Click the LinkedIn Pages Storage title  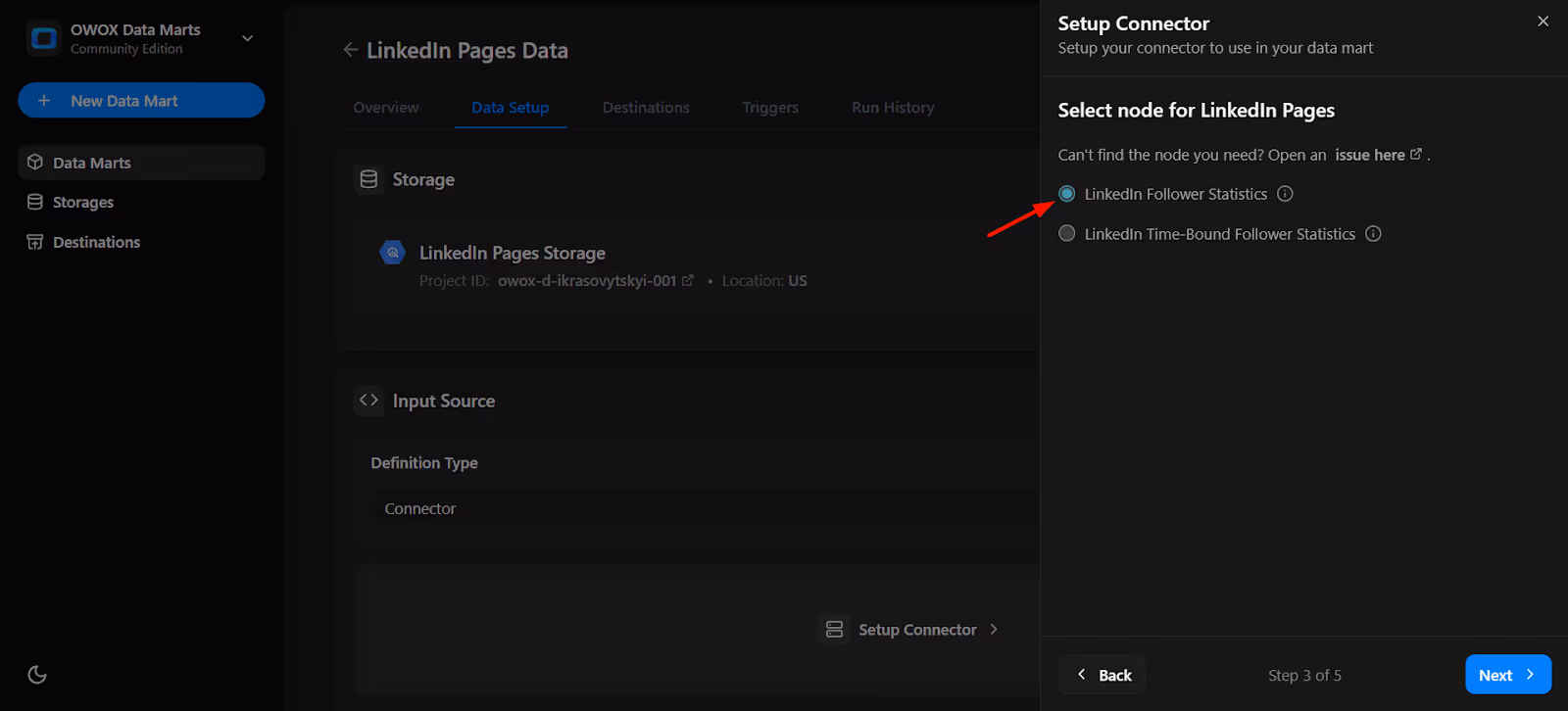pos(513,253)
